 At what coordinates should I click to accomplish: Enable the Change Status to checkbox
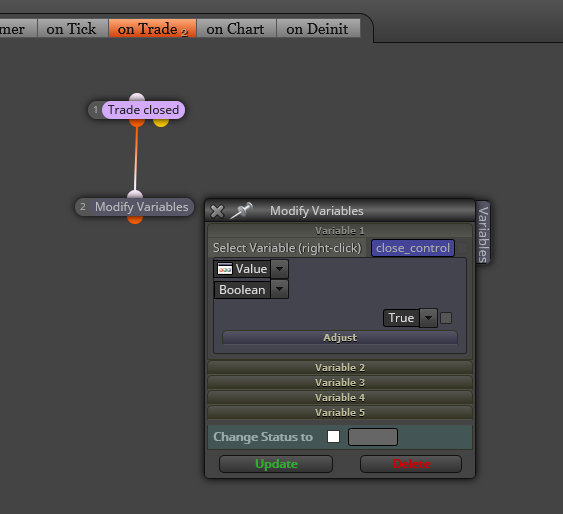334,436
